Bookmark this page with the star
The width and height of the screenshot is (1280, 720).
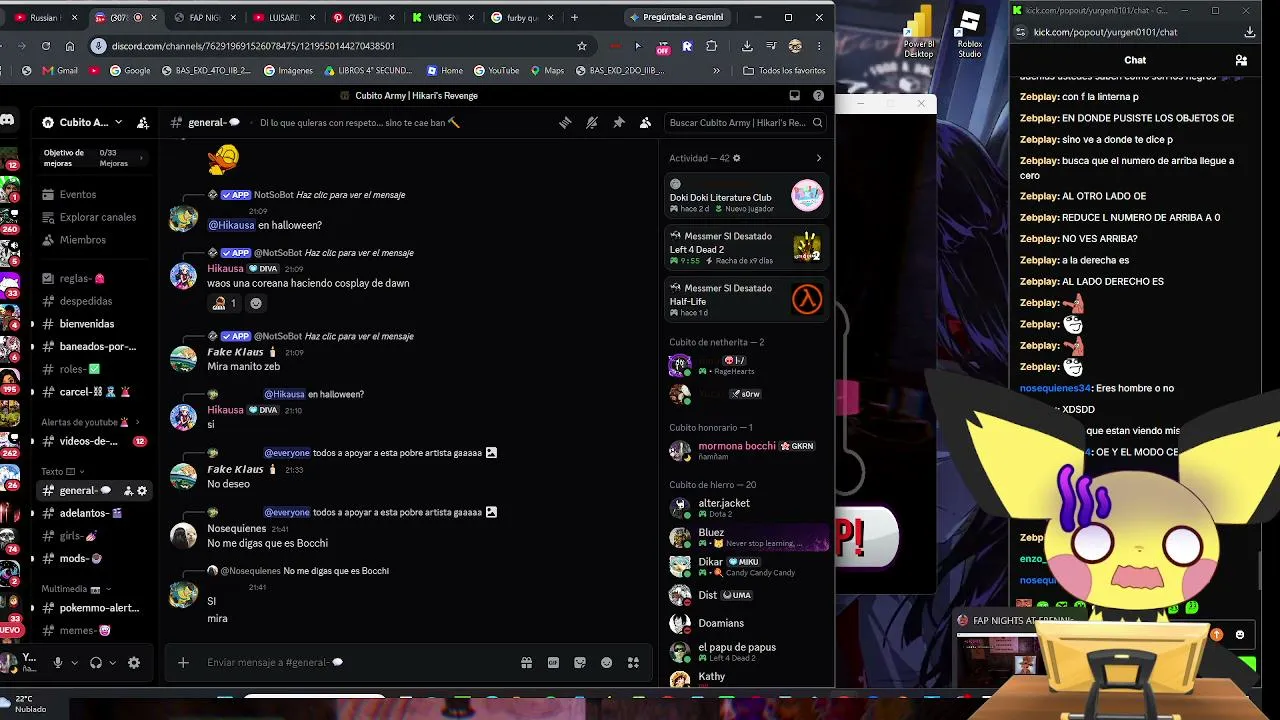(582, 46)
